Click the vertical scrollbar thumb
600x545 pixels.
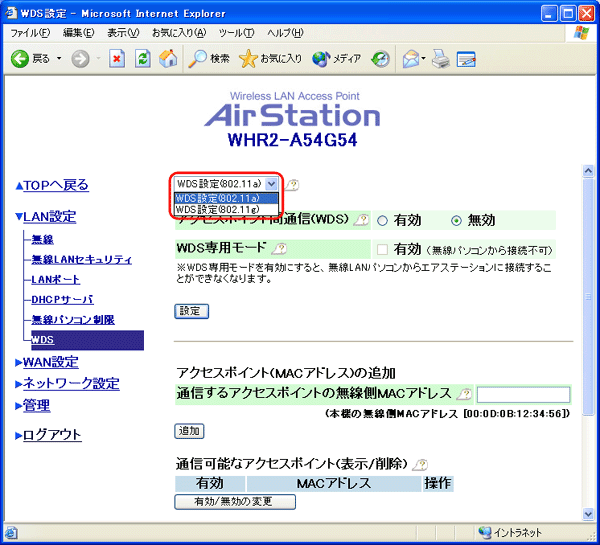click(588, 297)
